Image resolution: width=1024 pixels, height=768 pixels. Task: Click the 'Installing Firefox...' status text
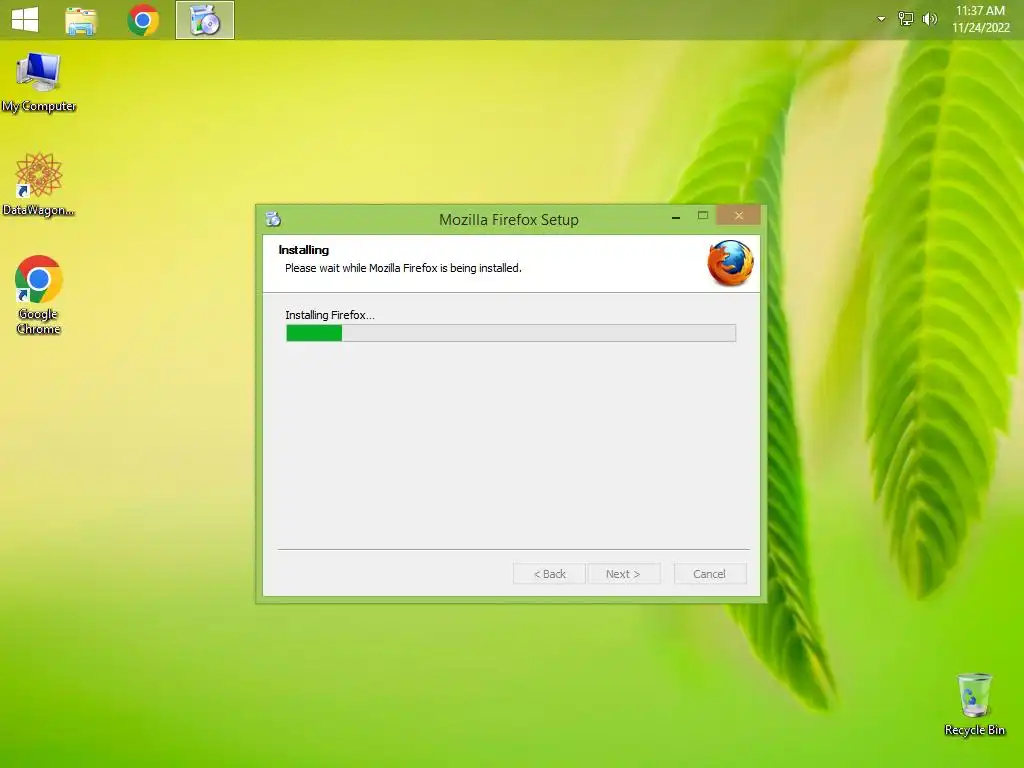pyautogui.click(x=330, y=315)
